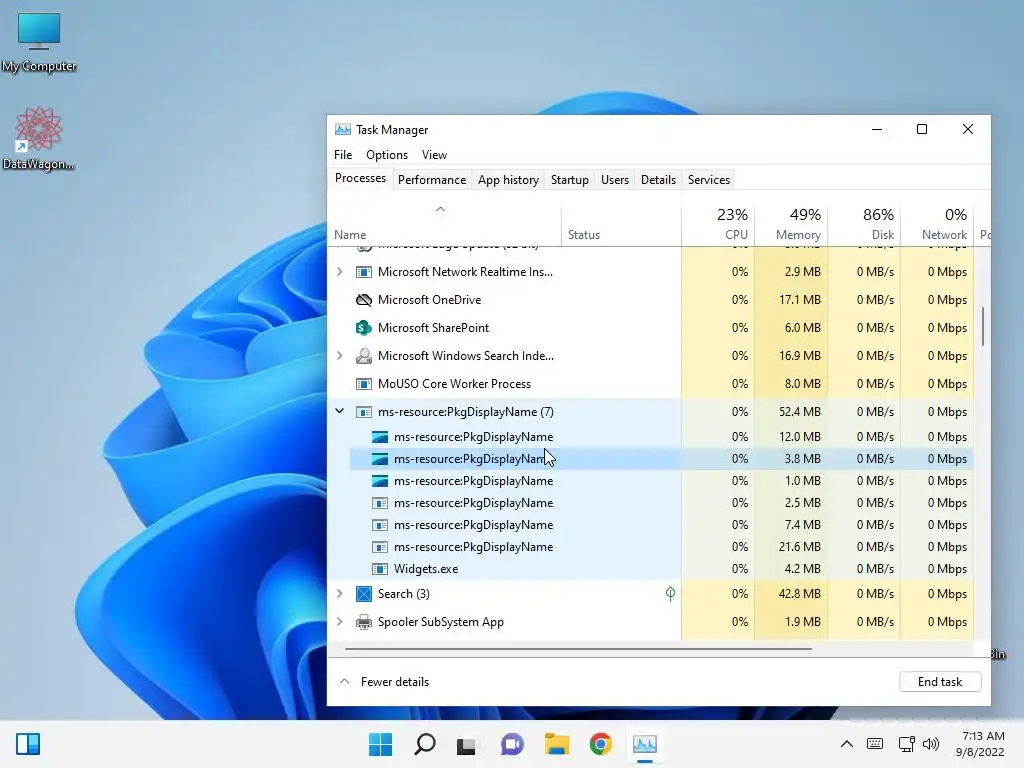Show hidden system tray icons
This screenshot has height=768, width=1024.
(x=846, y=744)
